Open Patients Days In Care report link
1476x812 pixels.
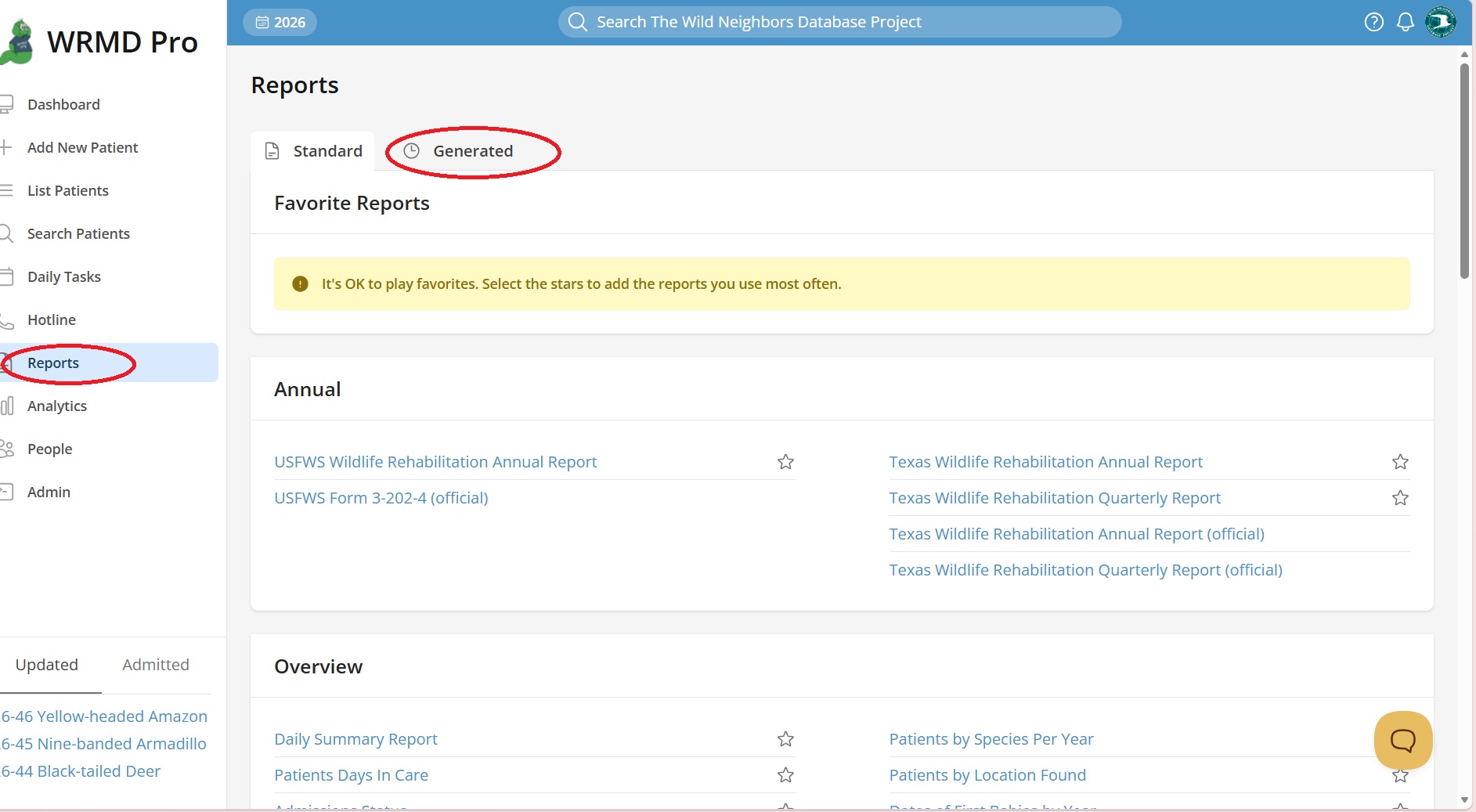(351, 775)
